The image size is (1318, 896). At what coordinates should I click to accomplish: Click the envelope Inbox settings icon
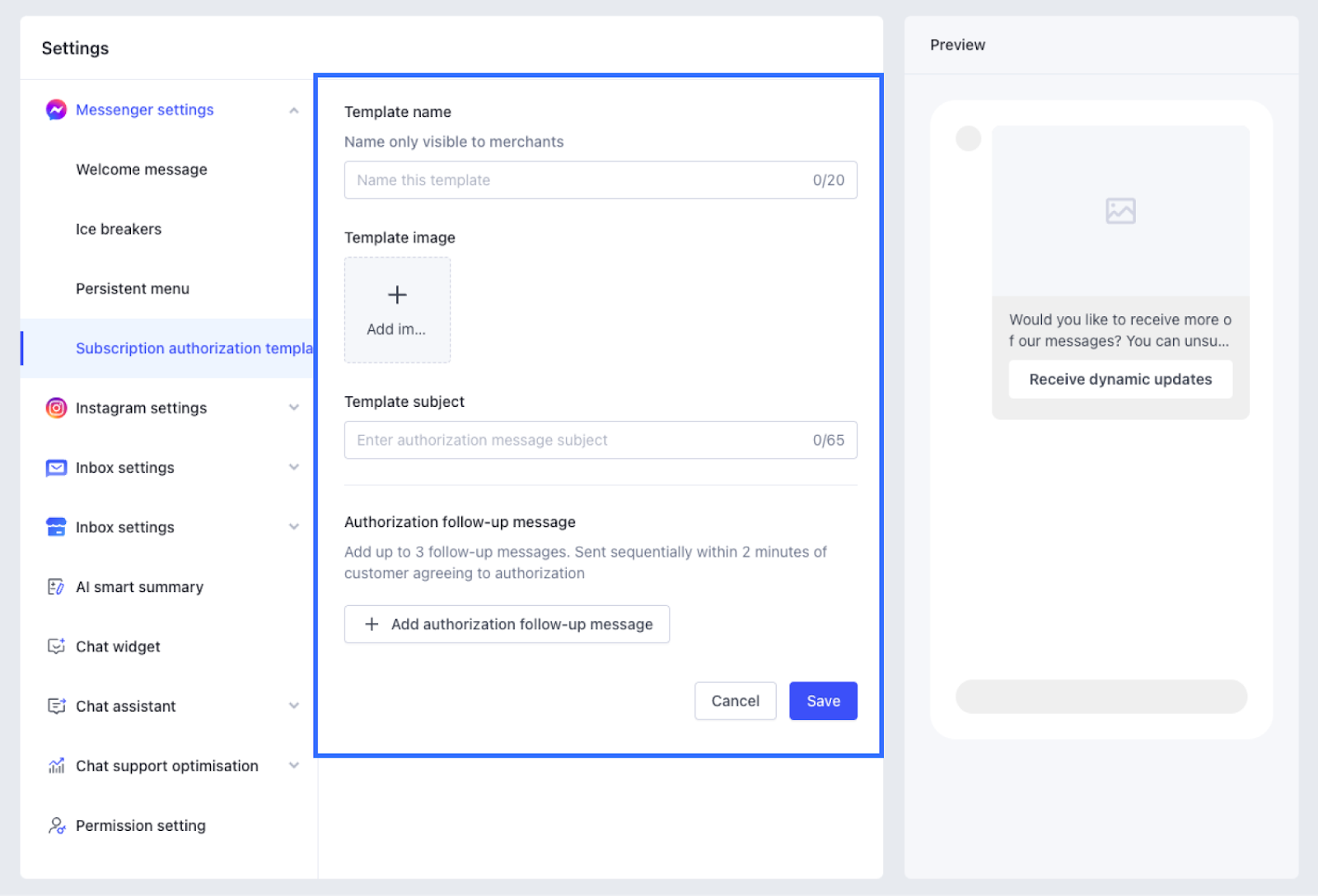click(x=56, y=468)
